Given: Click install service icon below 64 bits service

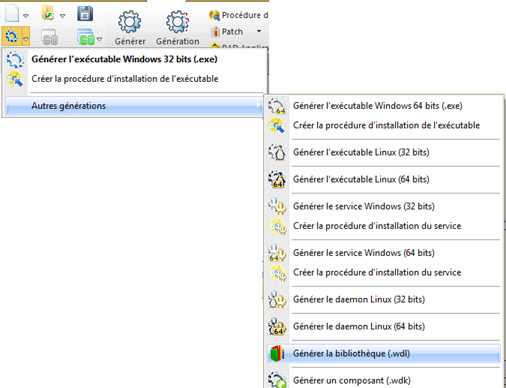Looking at the screenshot, I should (278, 273).
